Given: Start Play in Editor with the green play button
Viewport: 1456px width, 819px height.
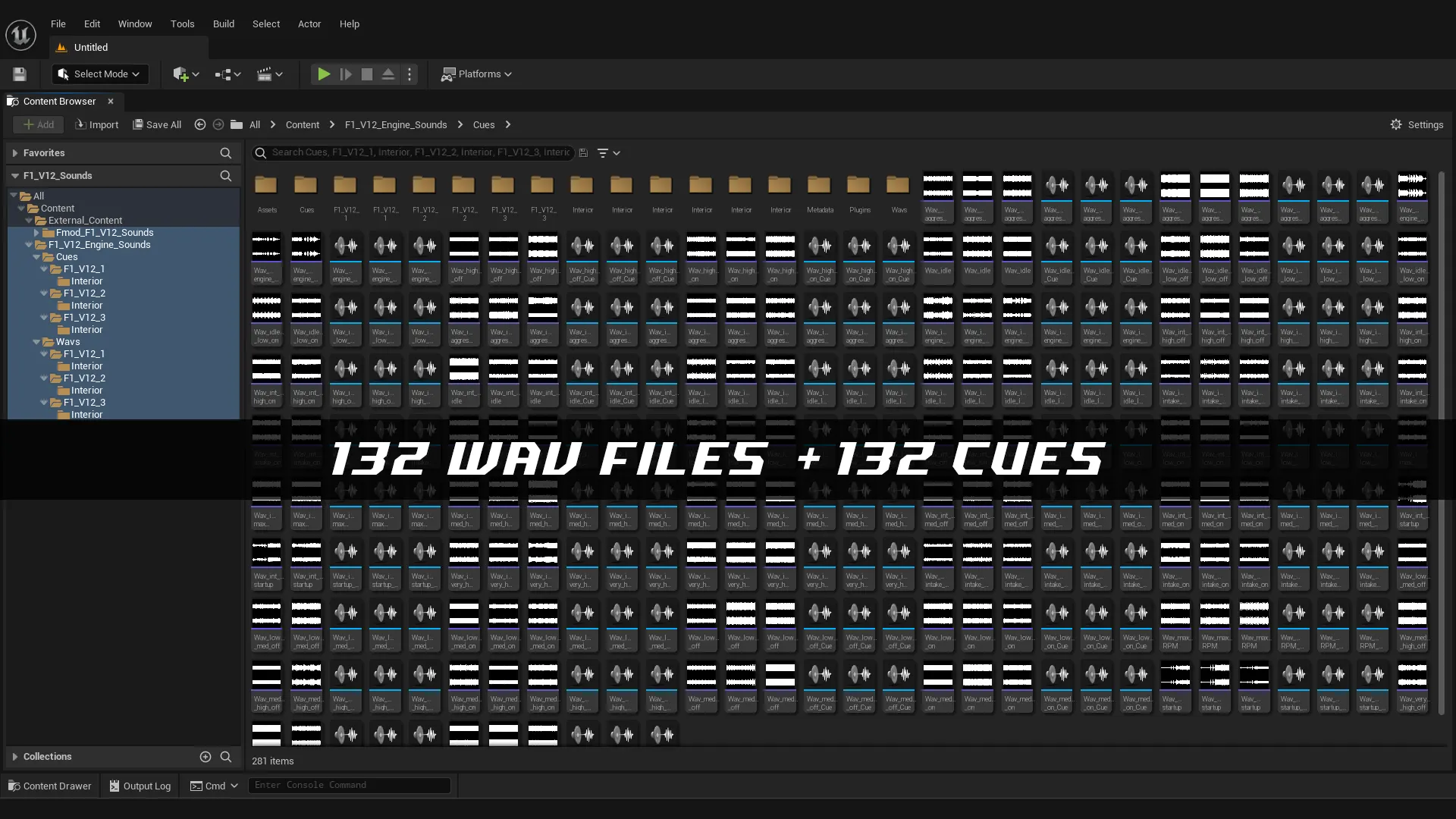Looking at the screenshot, I should (x=324, y=74).
